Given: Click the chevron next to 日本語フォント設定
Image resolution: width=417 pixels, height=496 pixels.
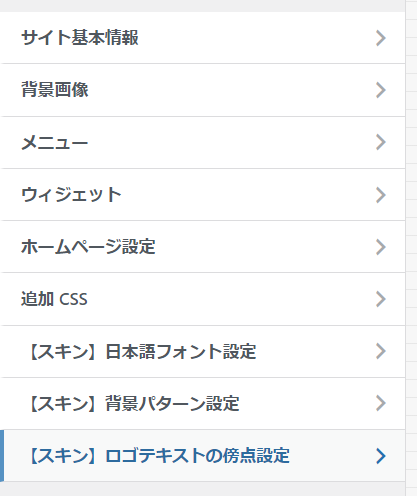Looking at the screenshot, I should click(381, 351).
